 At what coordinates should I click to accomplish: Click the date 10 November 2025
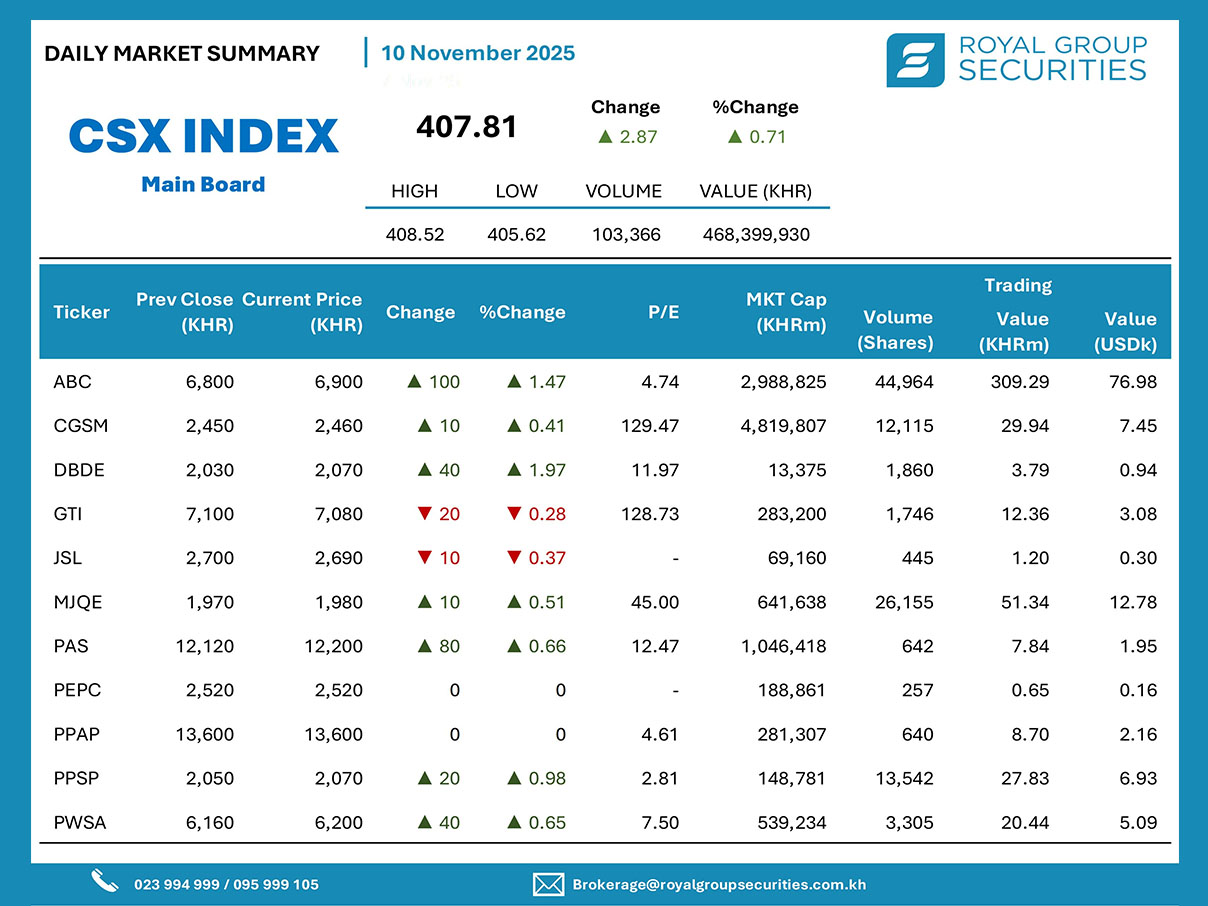(478, 53)
